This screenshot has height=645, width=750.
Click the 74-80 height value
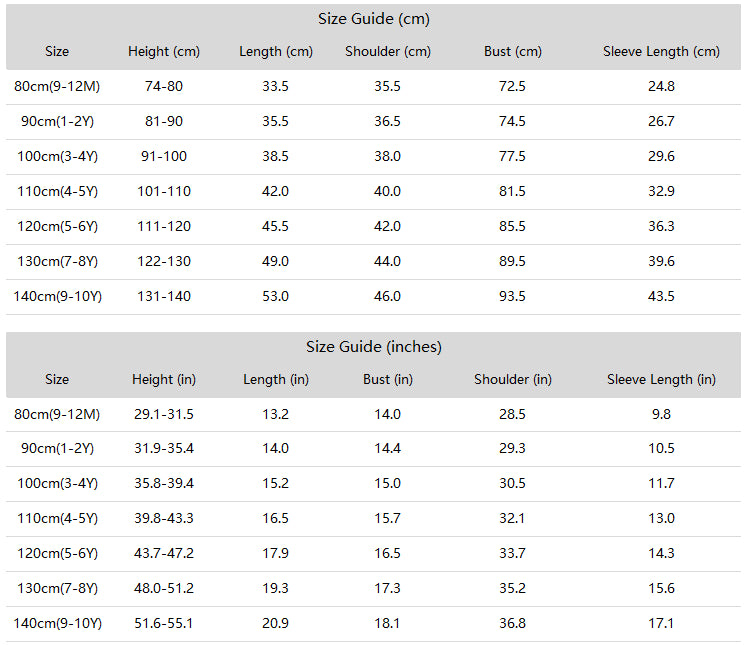pos(164,86)
